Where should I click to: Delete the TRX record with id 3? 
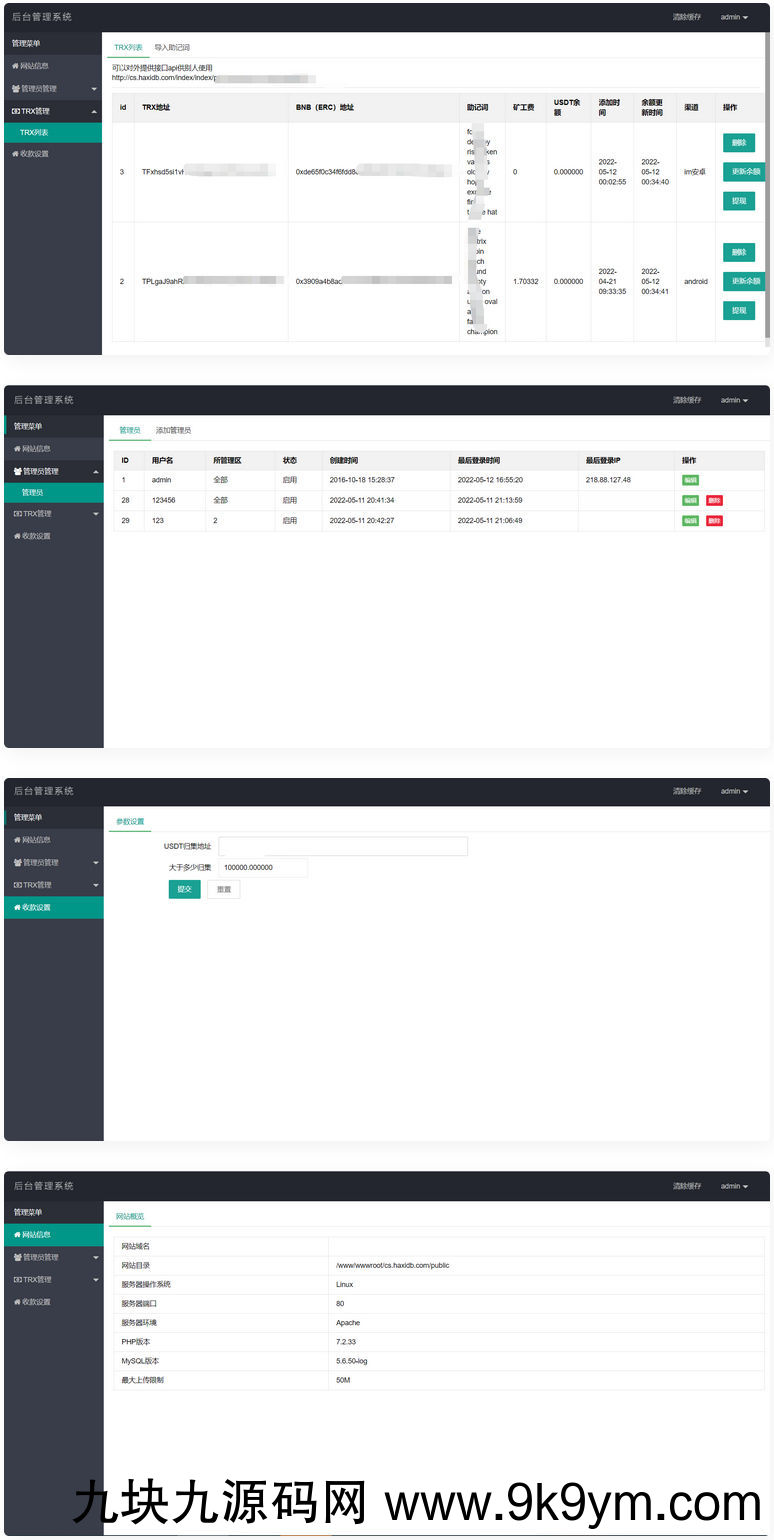point(739,143)
